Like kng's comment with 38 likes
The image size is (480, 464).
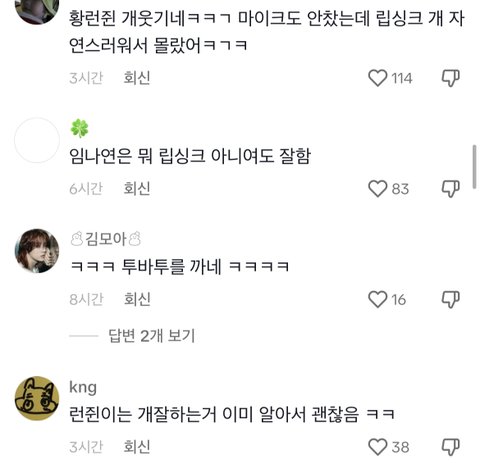tap(377, 447)
